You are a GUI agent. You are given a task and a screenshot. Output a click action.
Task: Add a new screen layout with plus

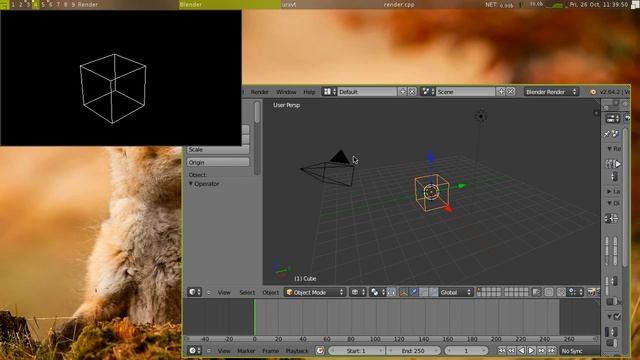403,92
